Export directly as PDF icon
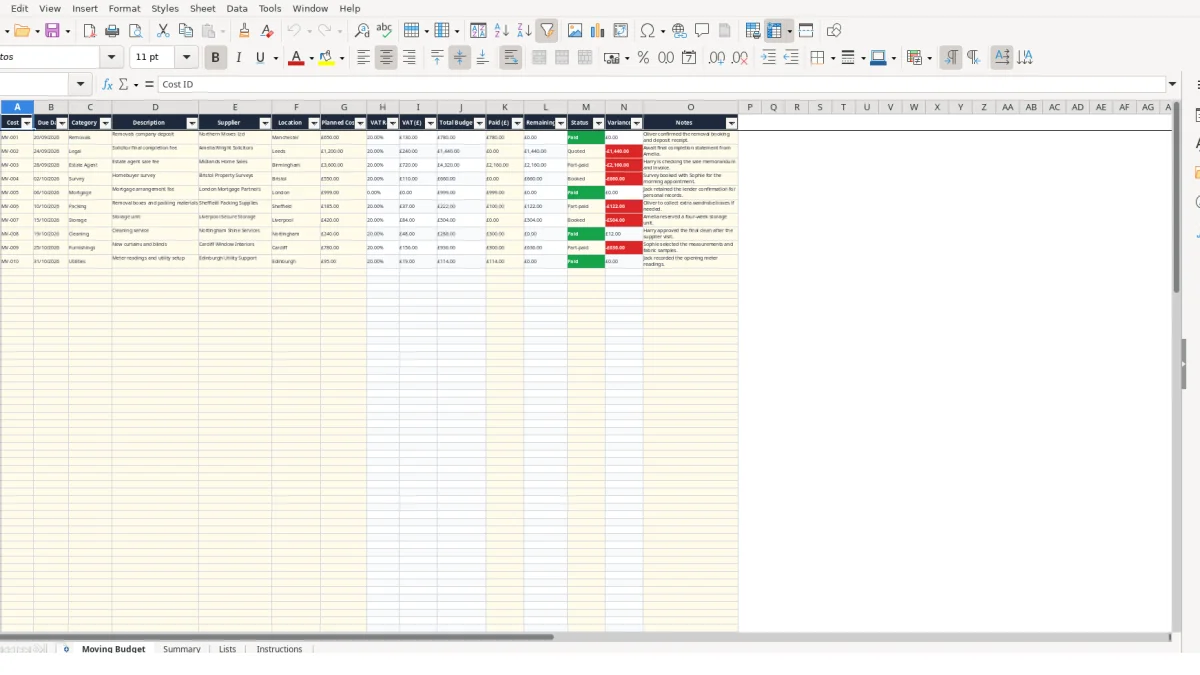 pyautogui.click(x=89, y=31)
